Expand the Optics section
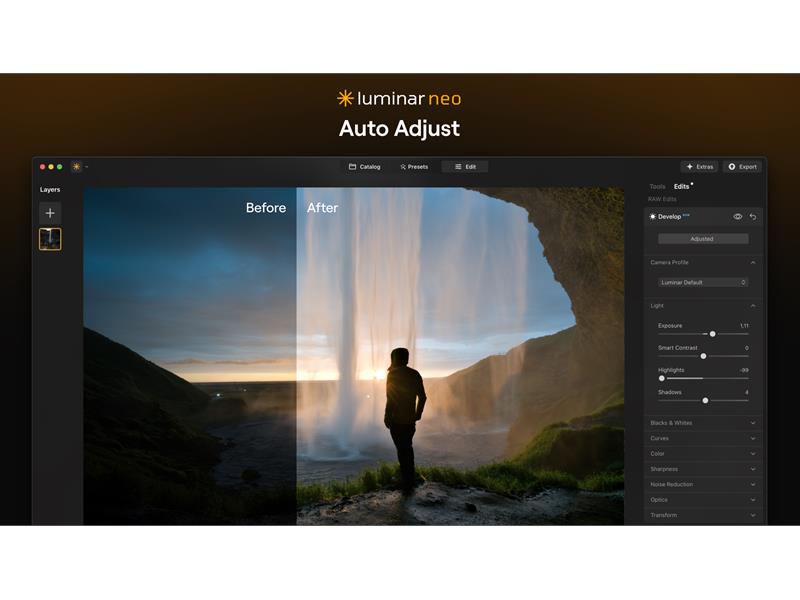Viewport: 800px width, 600px height. (x=703, y=499)
